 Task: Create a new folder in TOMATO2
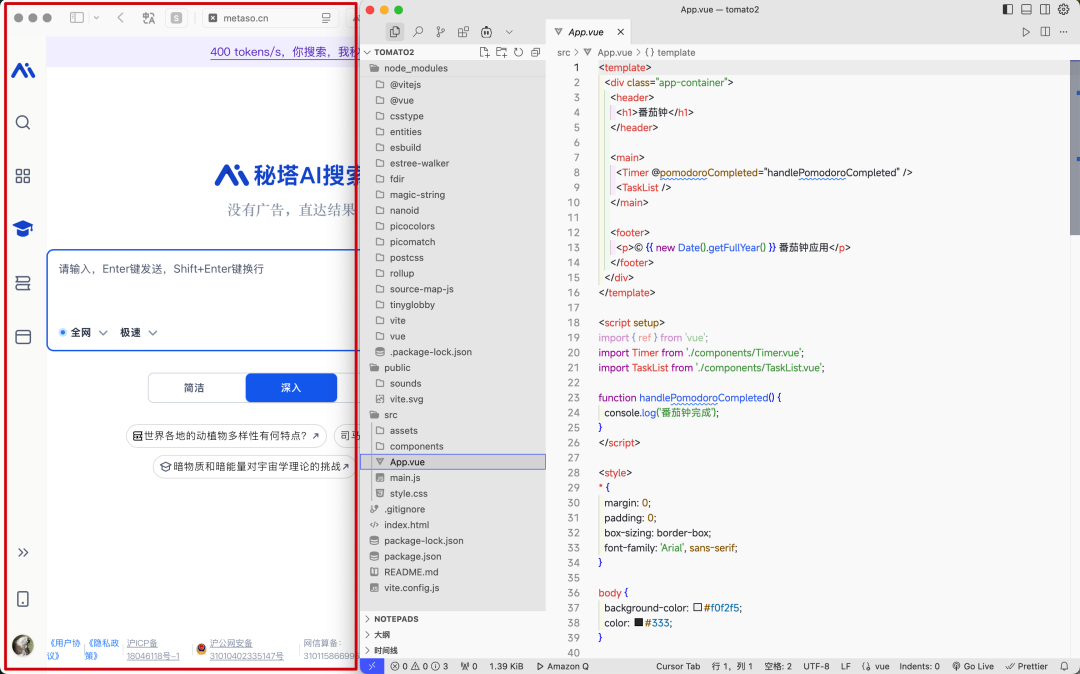tap(501, 52)
